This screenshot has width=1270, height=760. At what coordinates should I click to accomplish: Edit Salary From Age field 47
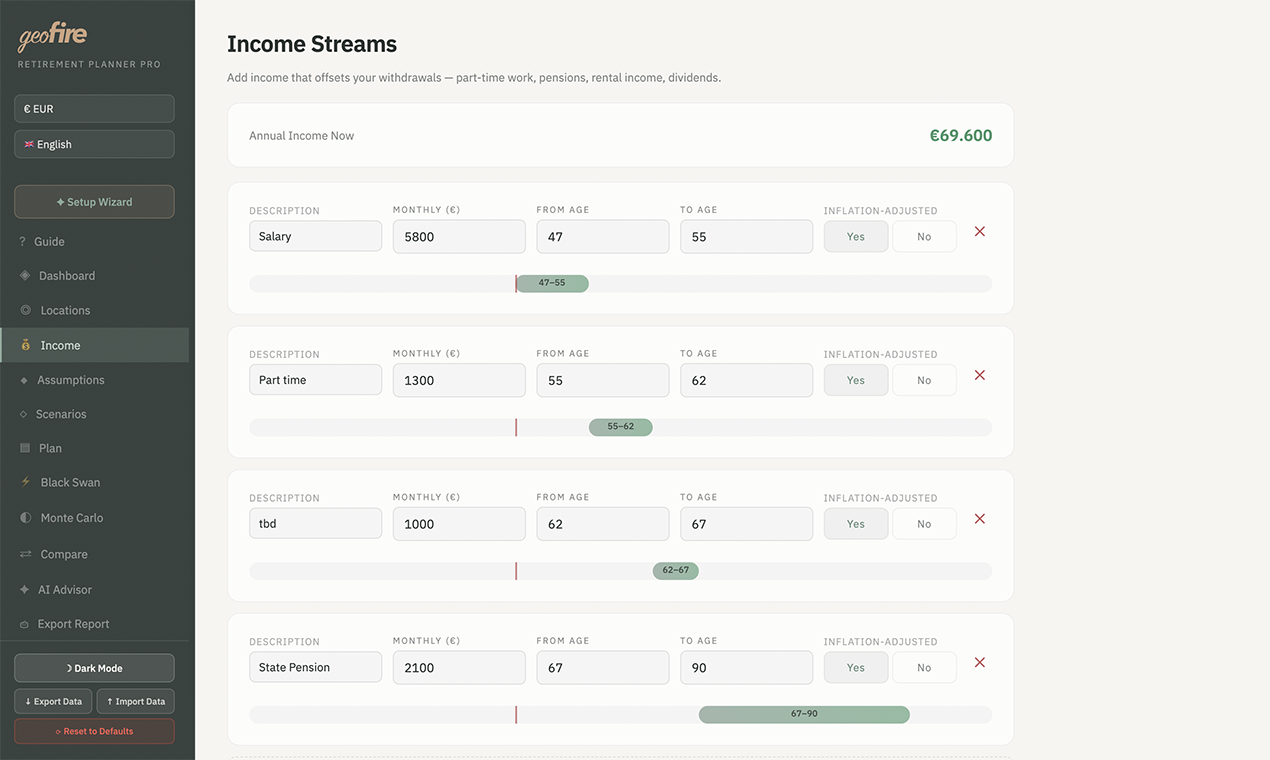coord(603,237)
